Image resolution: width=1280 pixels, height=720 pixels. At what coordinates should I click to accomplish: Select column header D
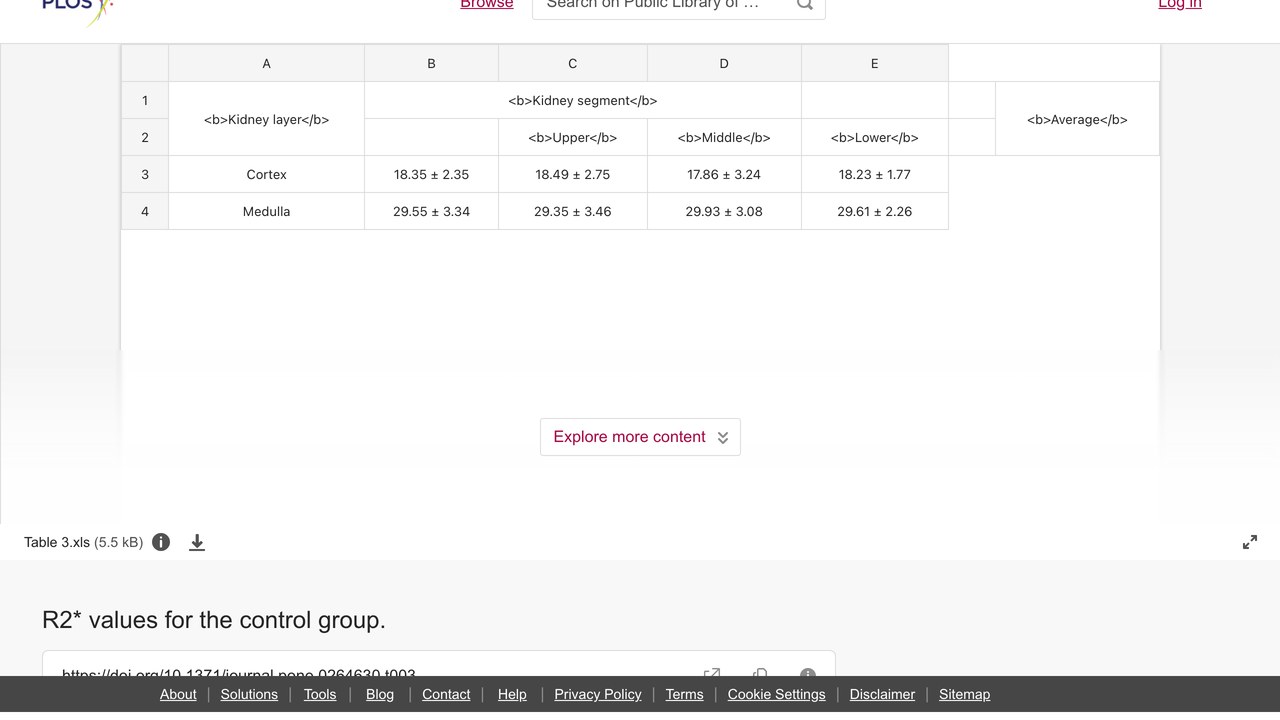coord(724,63)
